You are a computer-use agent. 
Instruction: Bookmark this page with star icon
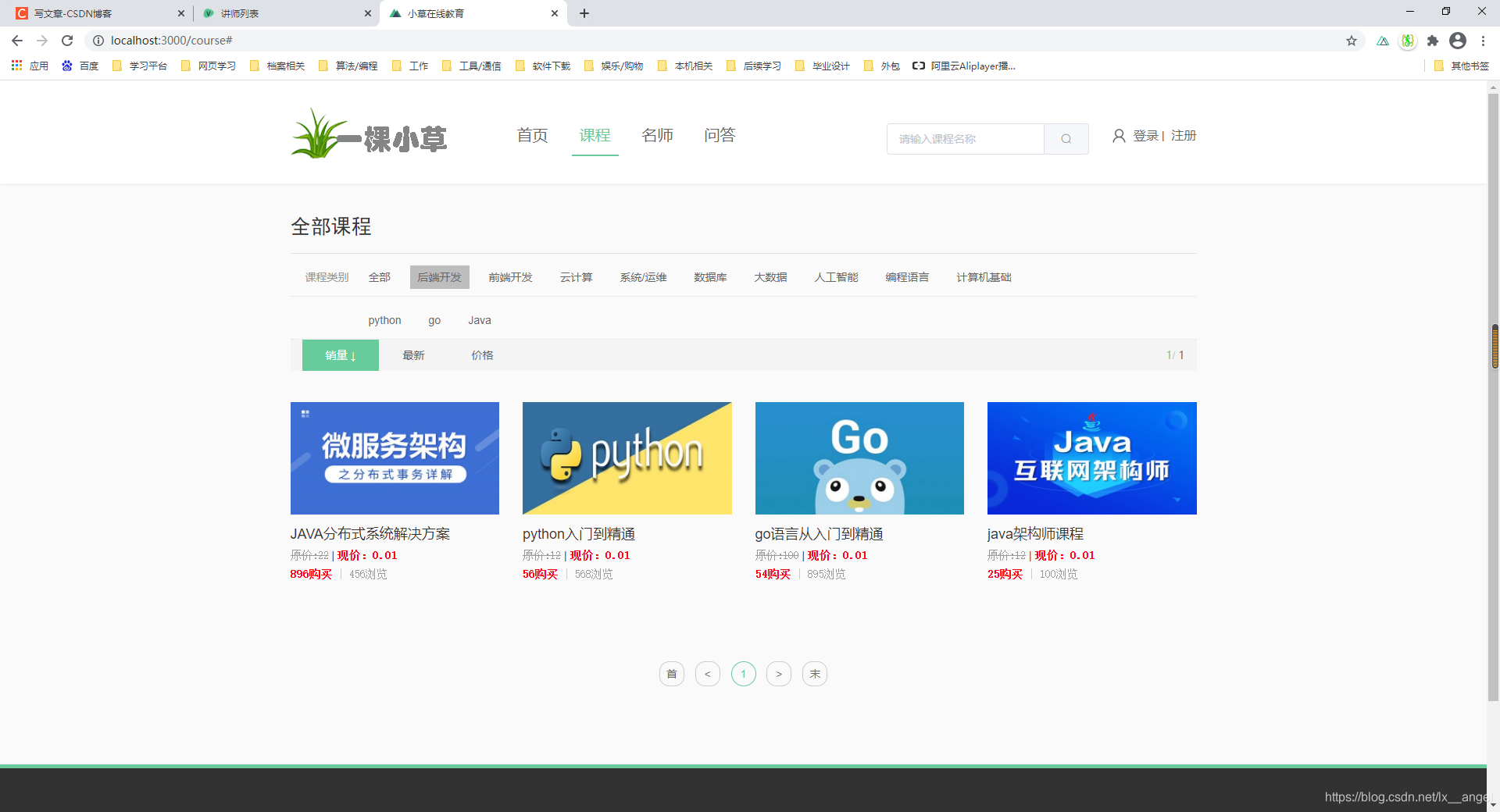coord(1352,41)
